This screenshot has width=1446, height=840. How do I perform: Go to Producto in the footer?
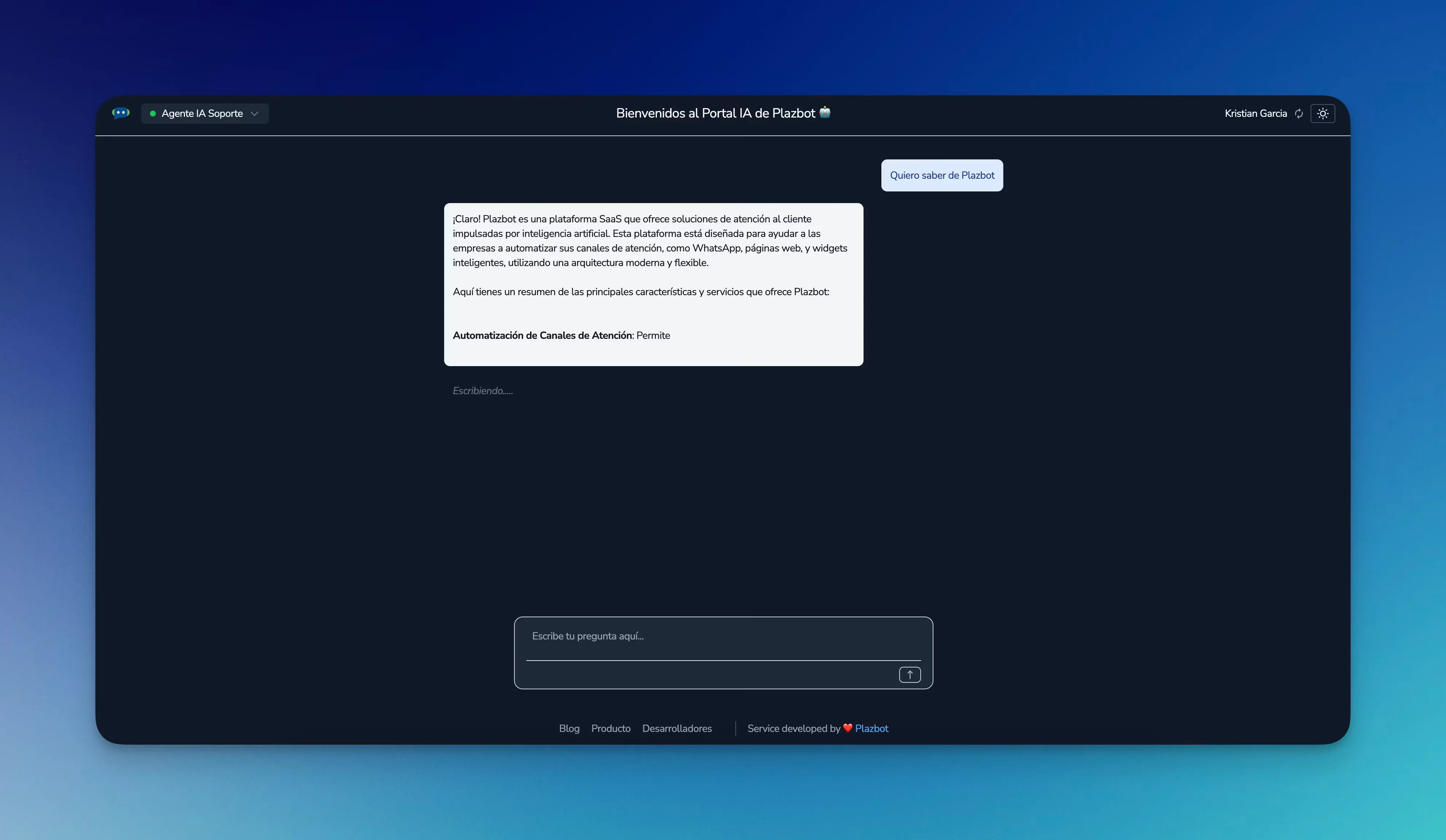(611, 728)
